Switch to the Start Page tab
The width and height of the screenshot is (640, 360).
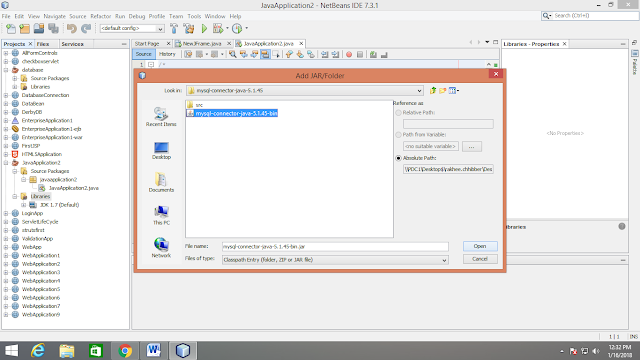click(x=147, y=44)
